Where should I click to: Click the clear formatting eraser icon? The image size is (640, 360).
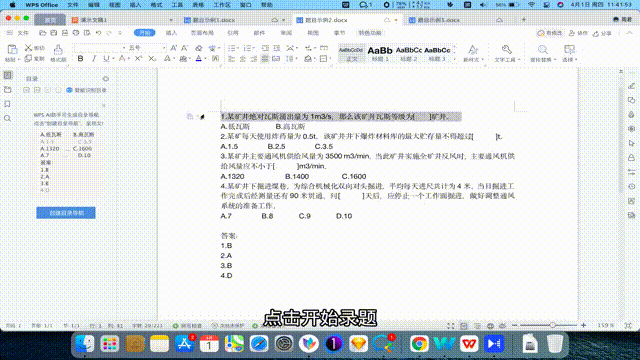point(198,48)
